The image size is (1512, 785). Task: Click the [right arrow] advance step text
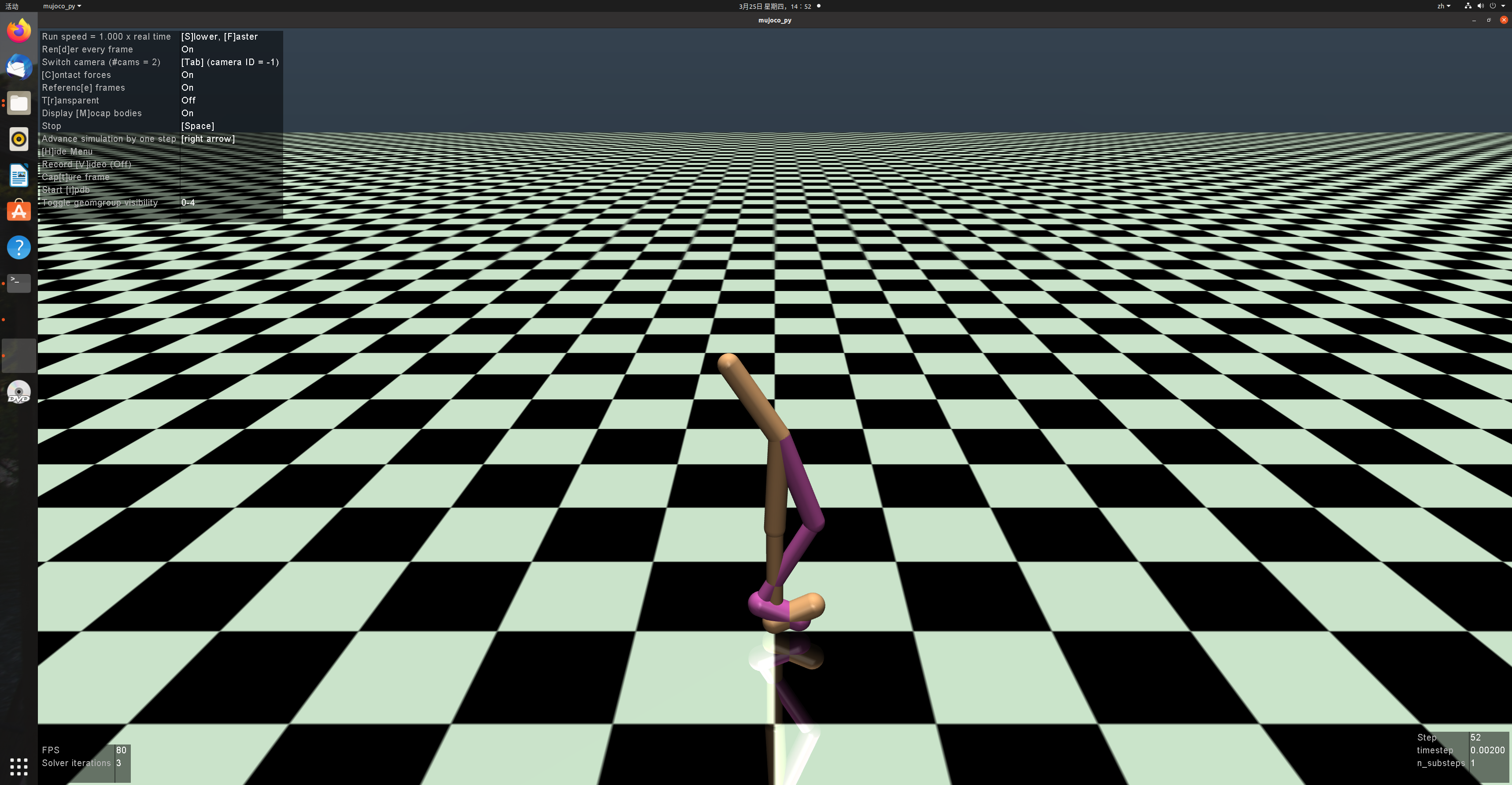208,139
